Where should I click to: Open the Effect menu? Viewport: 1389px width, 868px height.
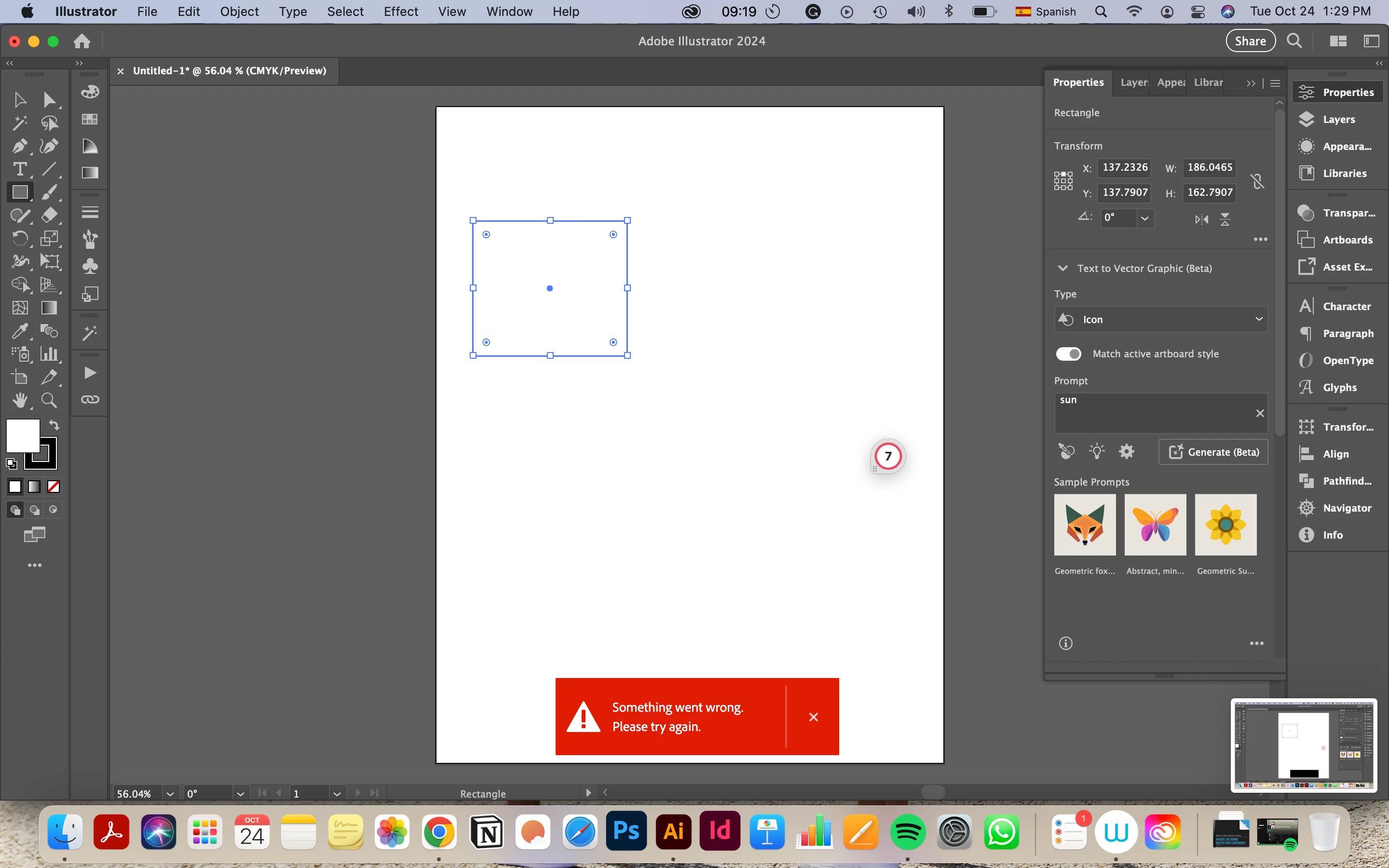pyautogui.click(x=401, y=12)
